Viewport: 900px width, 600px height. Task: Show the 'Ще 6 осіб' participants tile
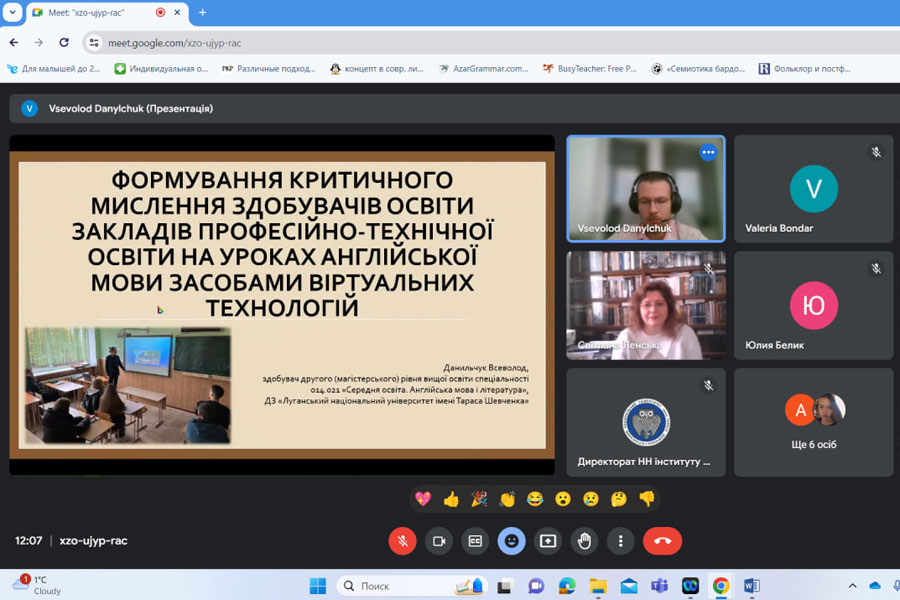813,422
